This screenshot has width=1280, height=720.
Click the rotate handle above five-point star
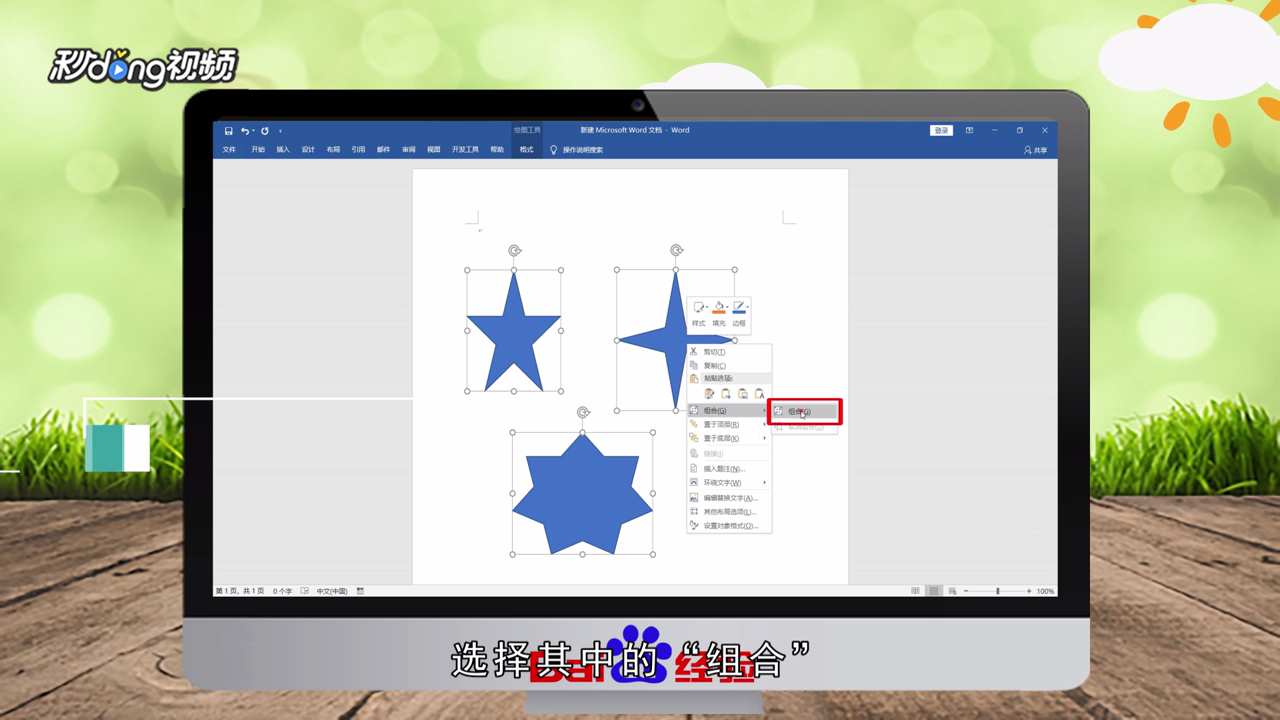(x=514, y=251)
